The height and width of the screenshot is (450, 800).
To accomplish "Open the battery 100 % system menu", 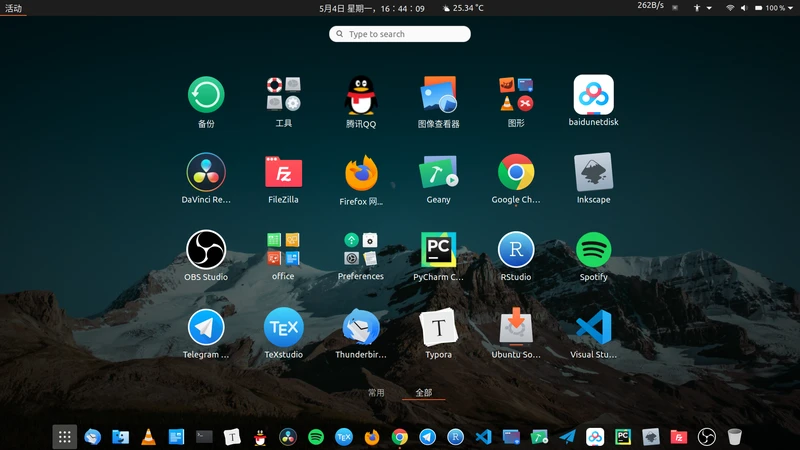I will coord(773,8).
